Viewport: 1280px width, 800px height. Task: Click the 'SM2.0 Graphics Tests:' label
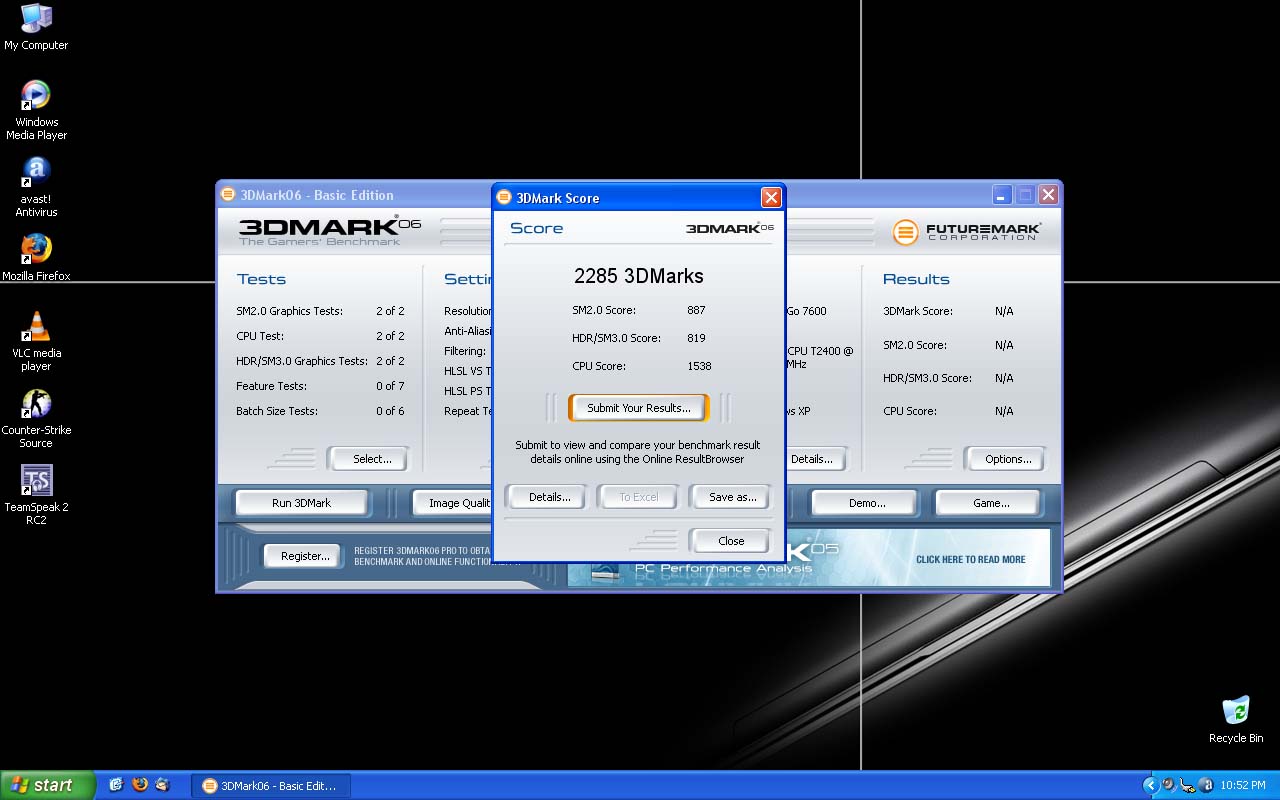[289, 311]
